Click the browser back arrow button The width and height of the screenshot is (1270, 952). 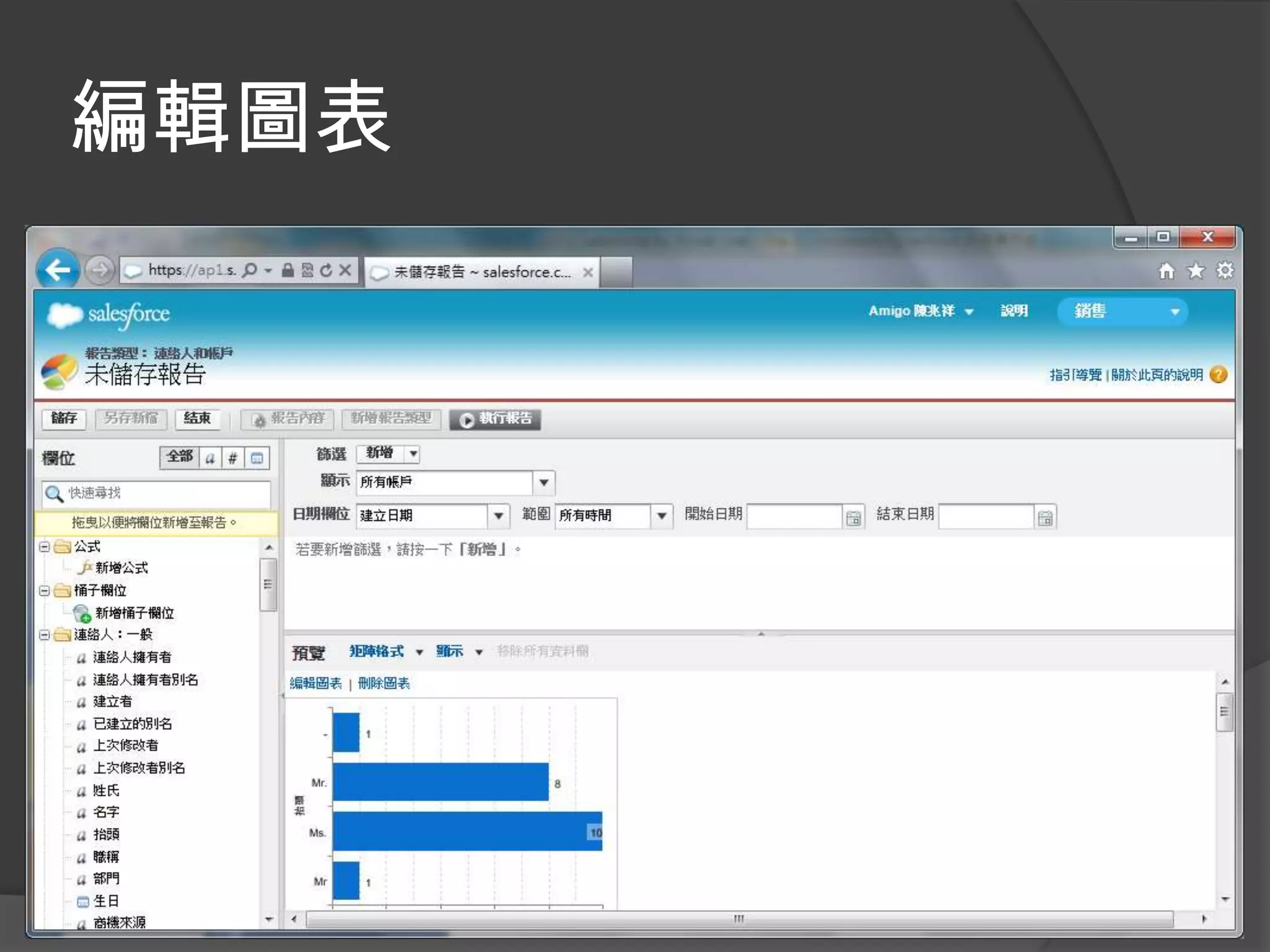click(x=58, y=270)
